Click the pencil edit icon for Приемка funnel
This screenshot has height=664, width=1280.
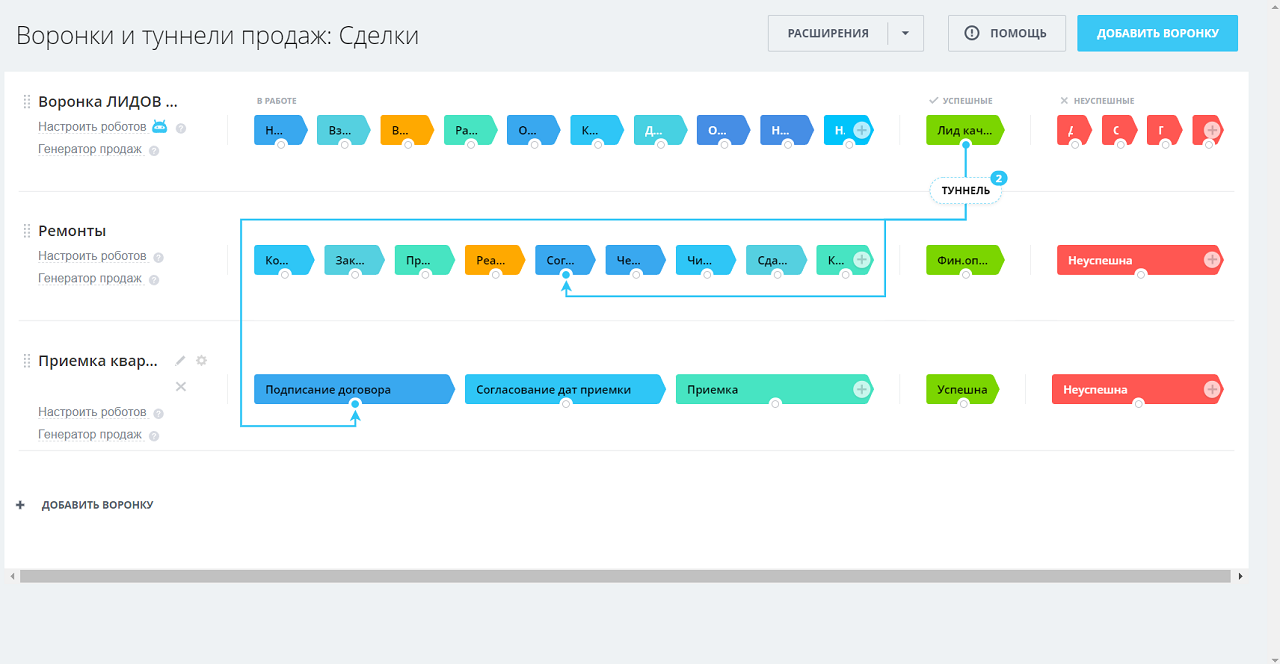(181, 361)
